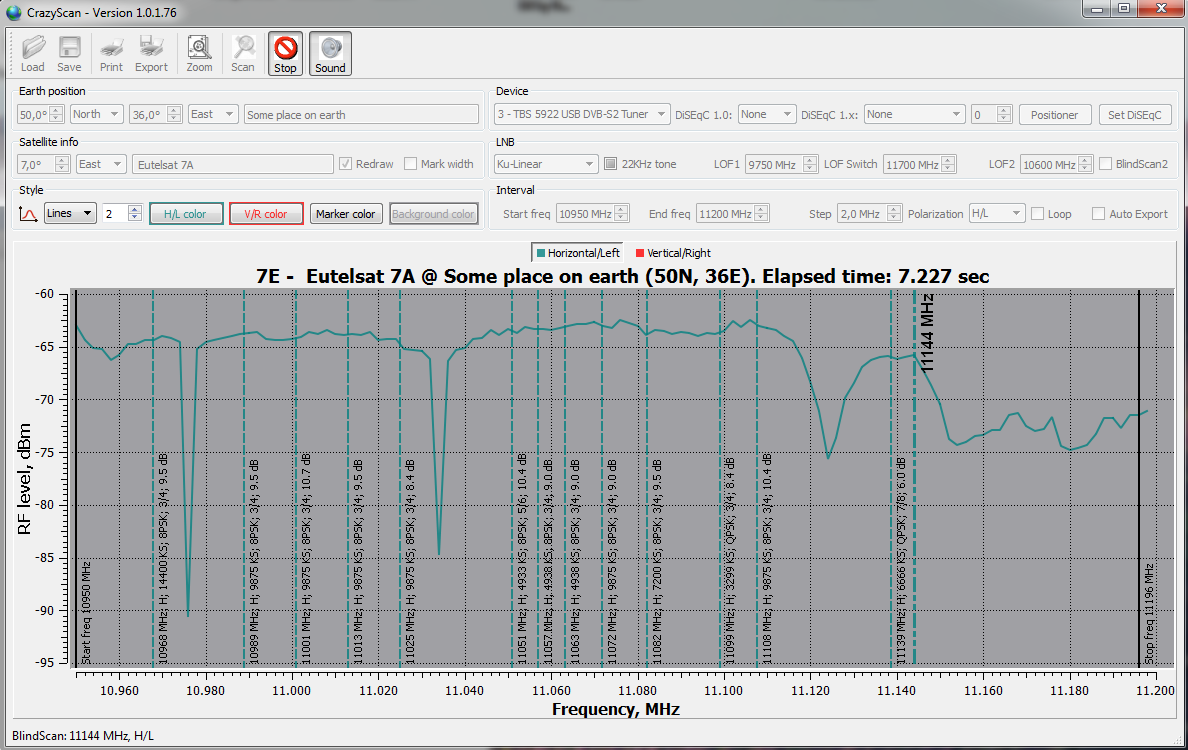Adjust the LOF1 9750 MHz stepper

pyautogui.click(x=810, y=164)
